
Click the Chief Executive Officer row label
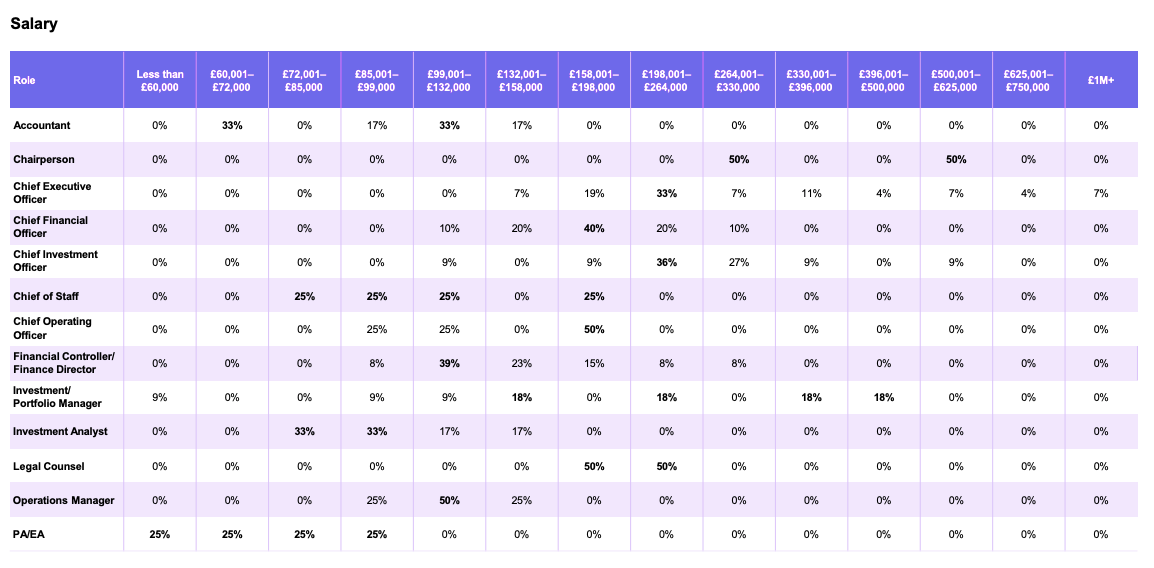[52, 193]
